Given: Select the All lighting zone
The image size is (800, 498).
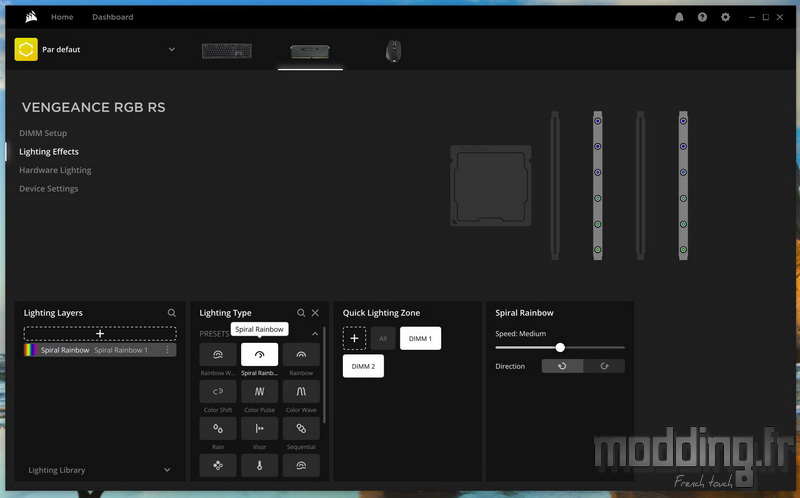Looking at the screenshot, I should point(383,338).
